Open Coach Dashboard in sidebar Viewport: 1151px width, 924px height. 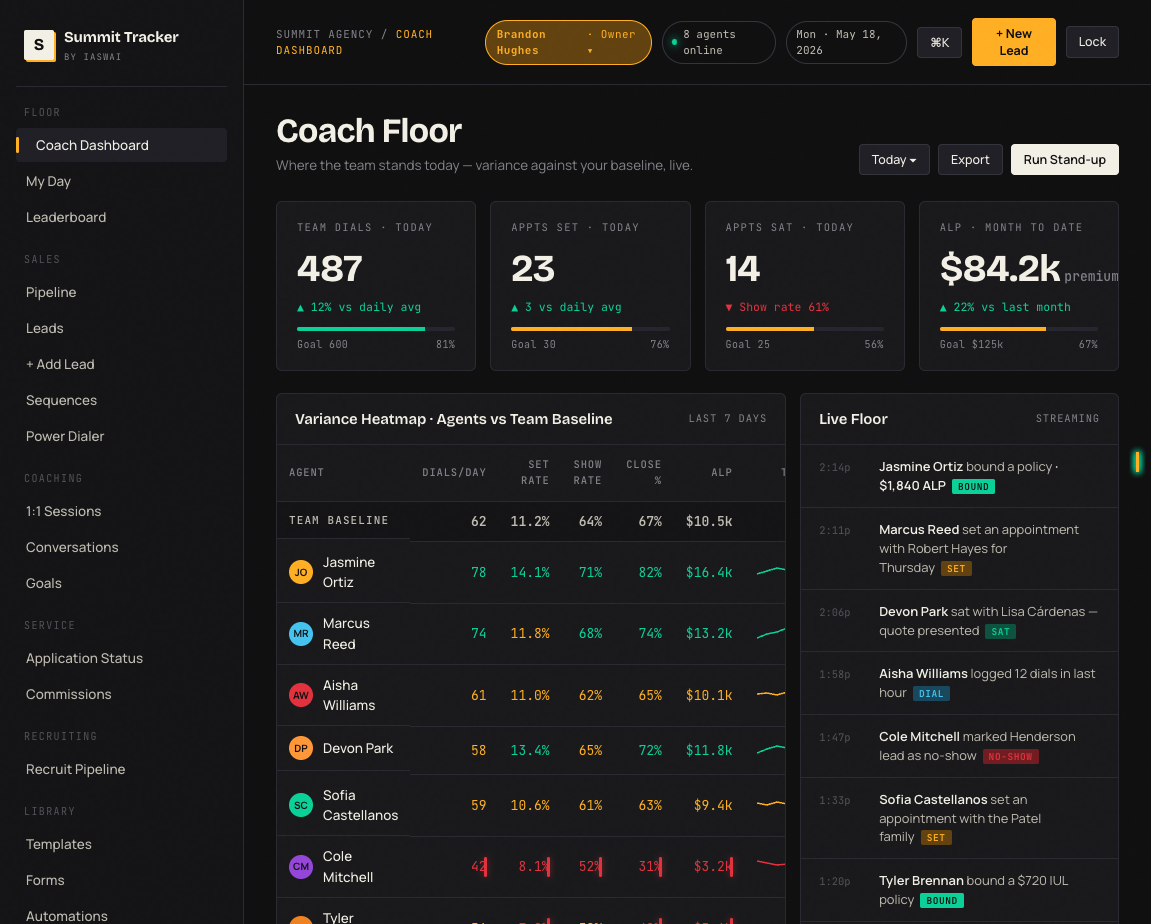pos(121,145)
